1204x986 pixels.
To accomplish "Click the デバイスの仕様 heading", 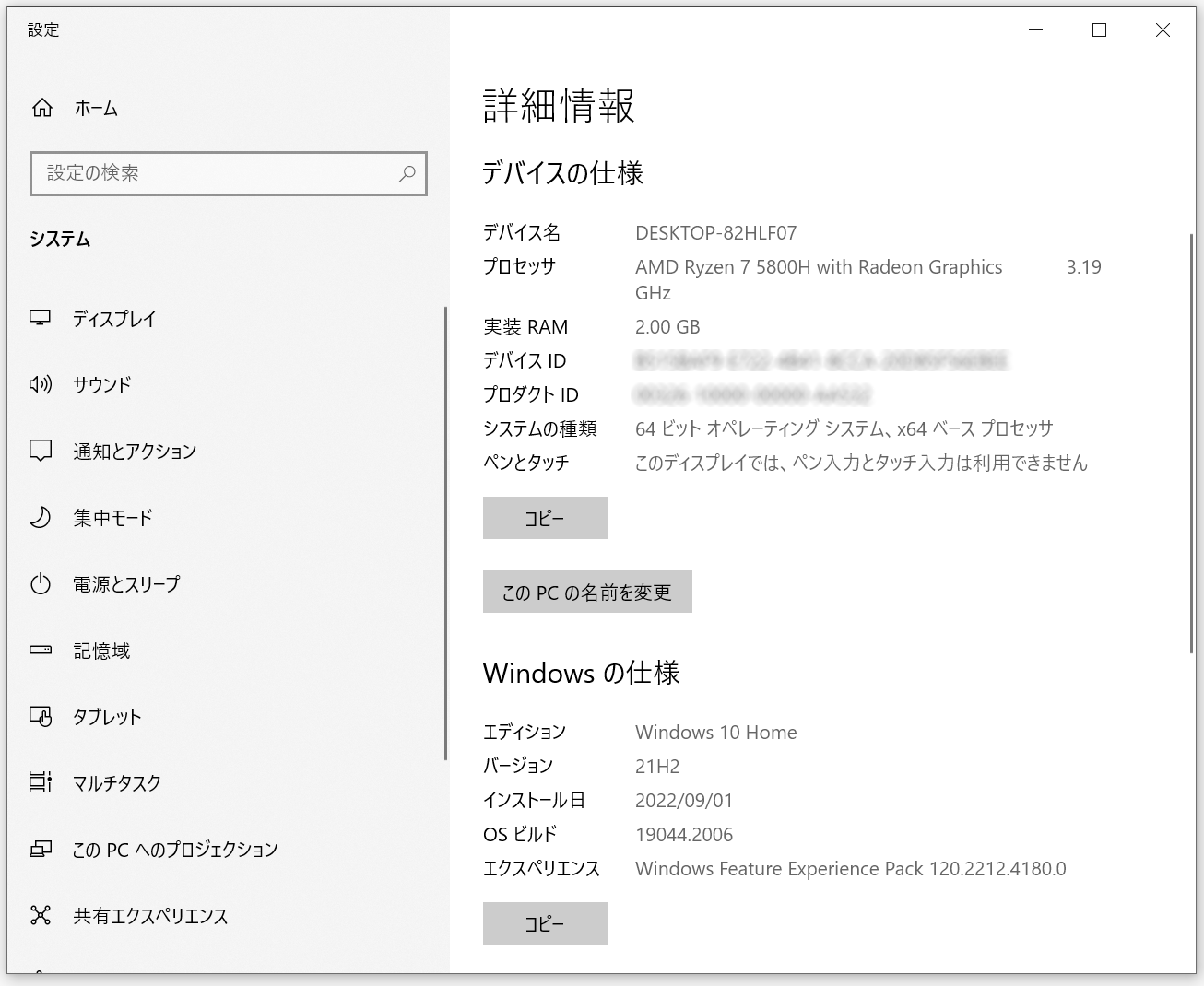I will [x=562, y=172].
